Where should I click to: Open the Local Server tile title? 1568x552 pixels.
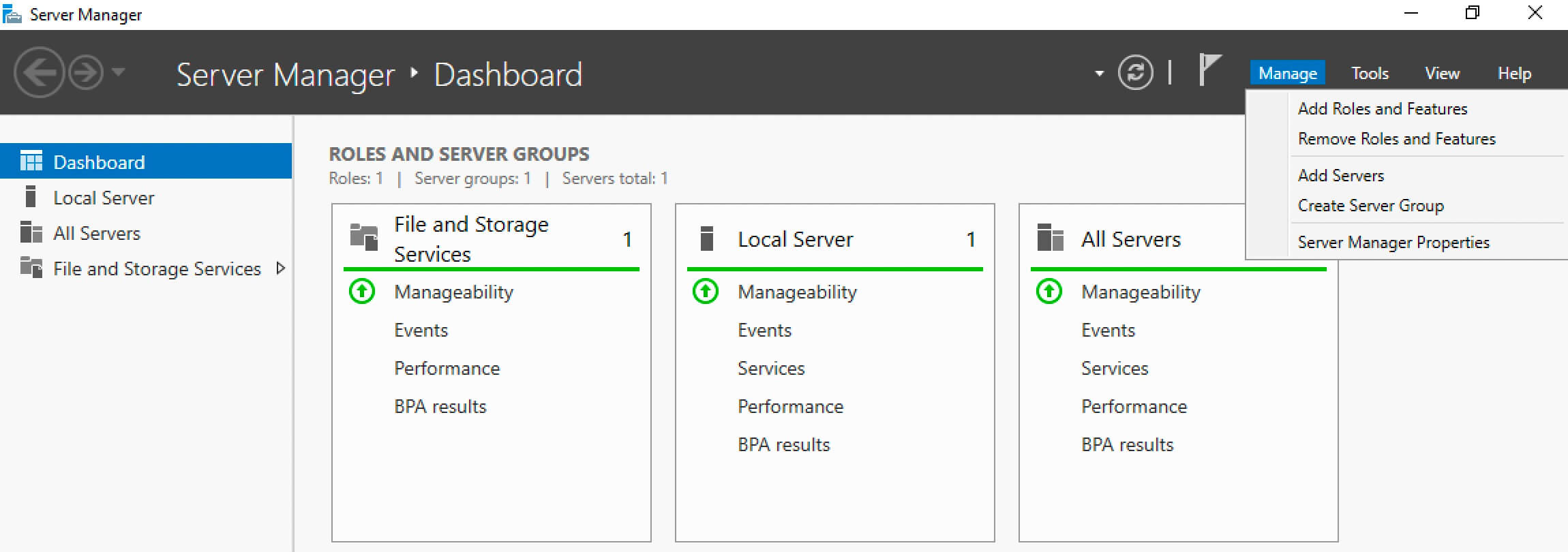click(795, 239)
